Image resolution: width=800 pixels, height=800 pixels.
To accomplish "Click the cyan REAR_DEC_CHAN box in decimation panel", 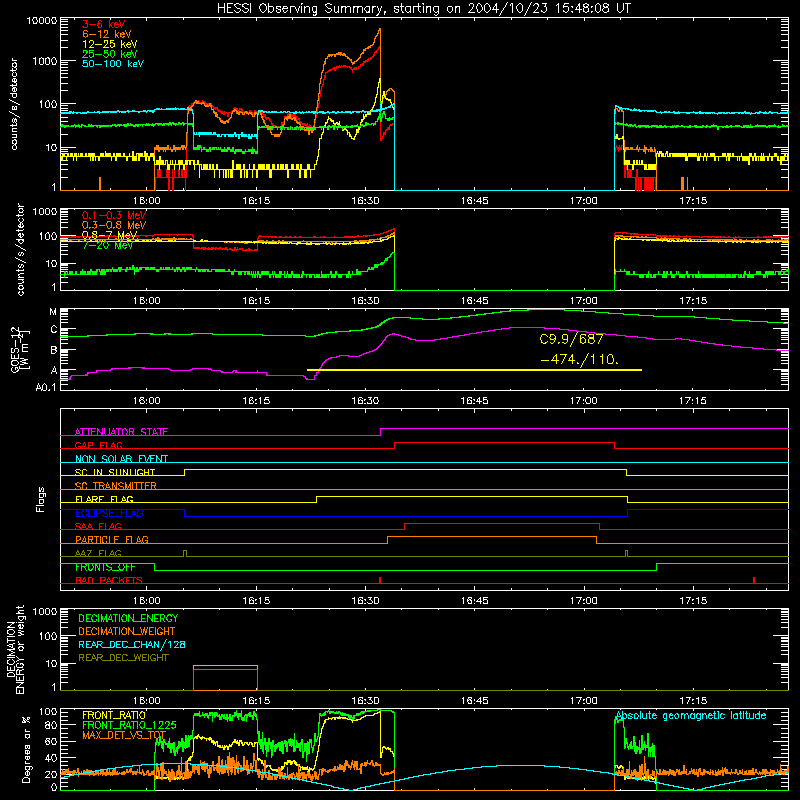I will click(226, 666).
